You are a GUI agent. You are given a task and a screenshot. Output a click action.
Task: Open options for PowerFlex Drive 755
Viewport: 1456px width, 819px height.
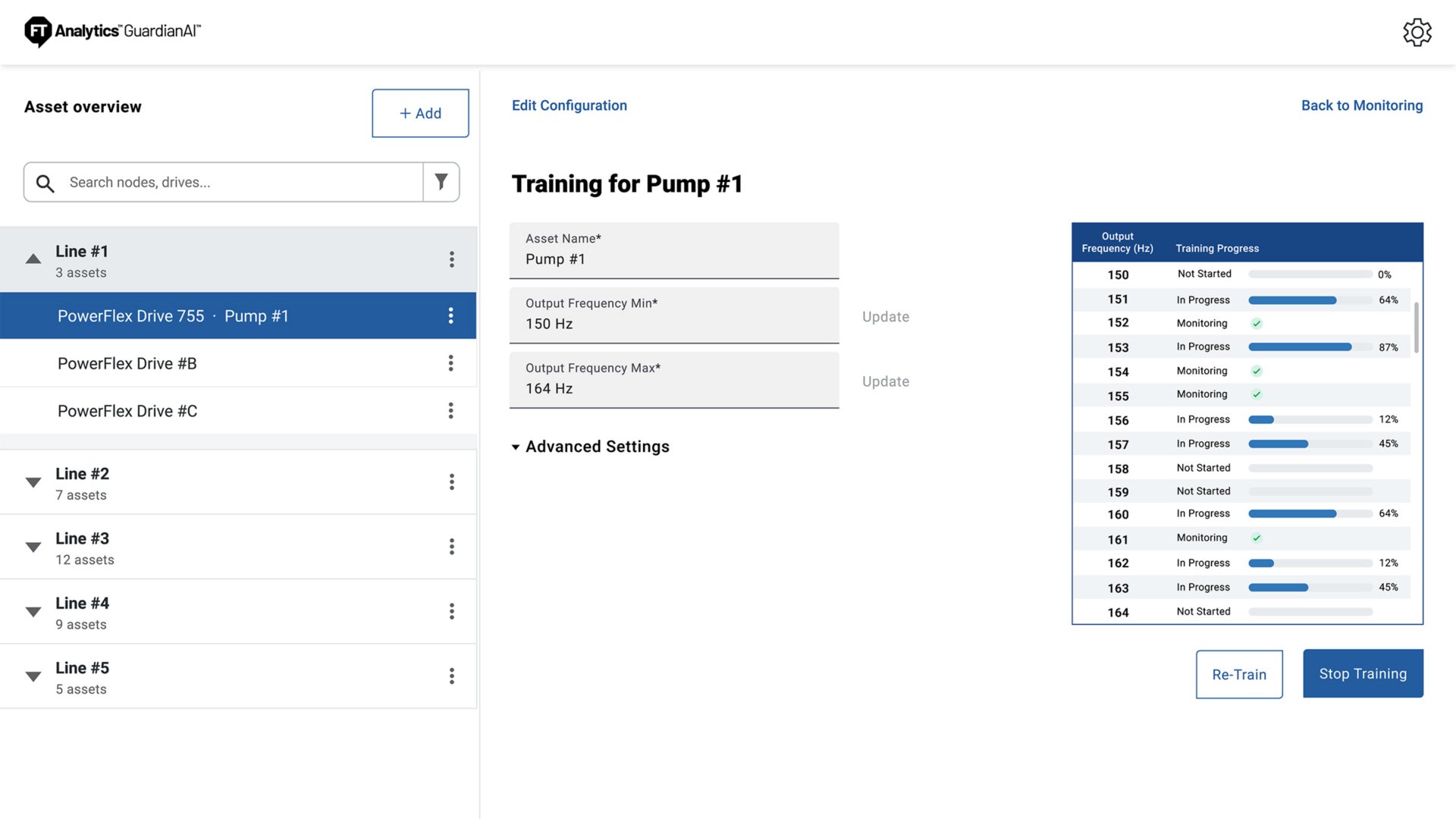point(451,315)
